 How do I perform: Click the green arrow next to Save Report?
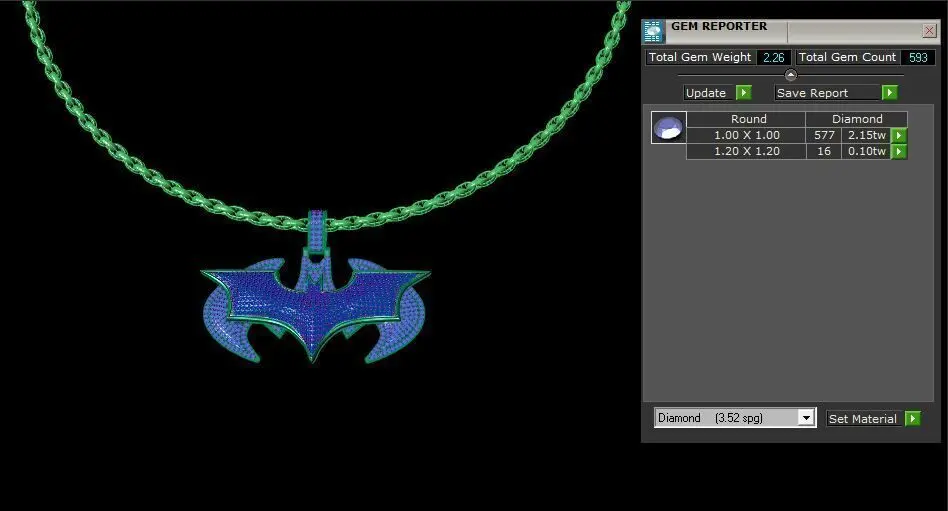point(889,93)
